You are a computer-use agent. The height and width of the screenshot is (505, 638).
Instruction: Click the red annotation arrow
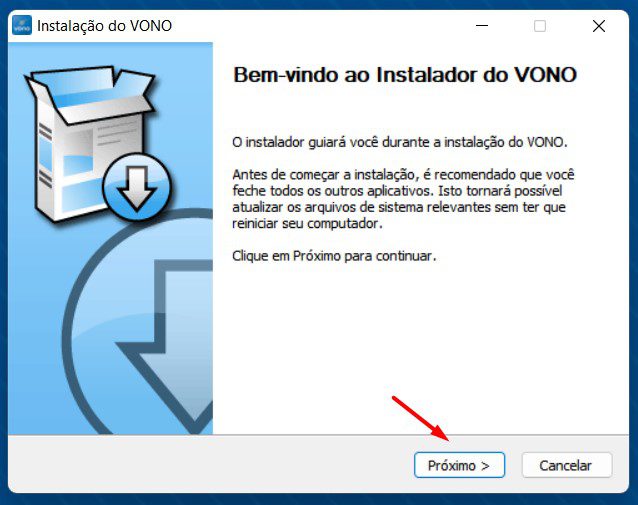(x=421, y=419)
